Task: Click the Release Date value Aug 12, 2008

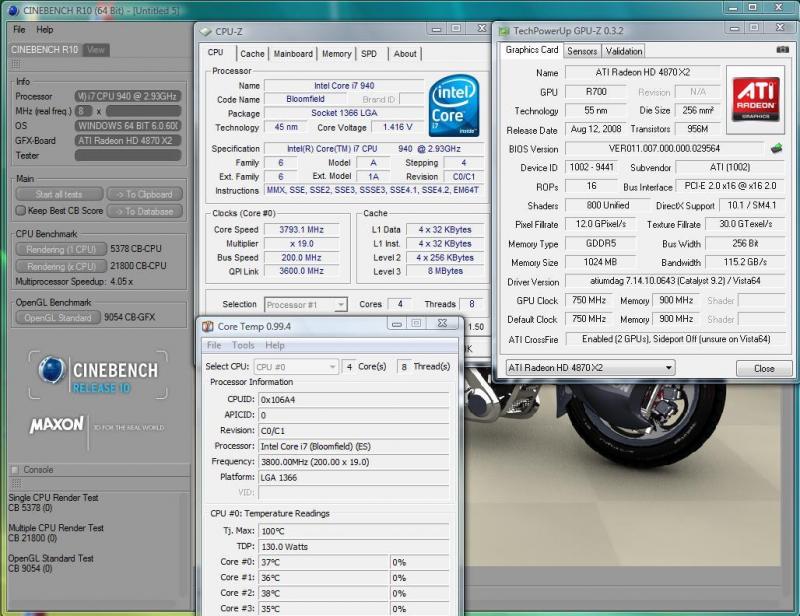Action: pos(595,129)
